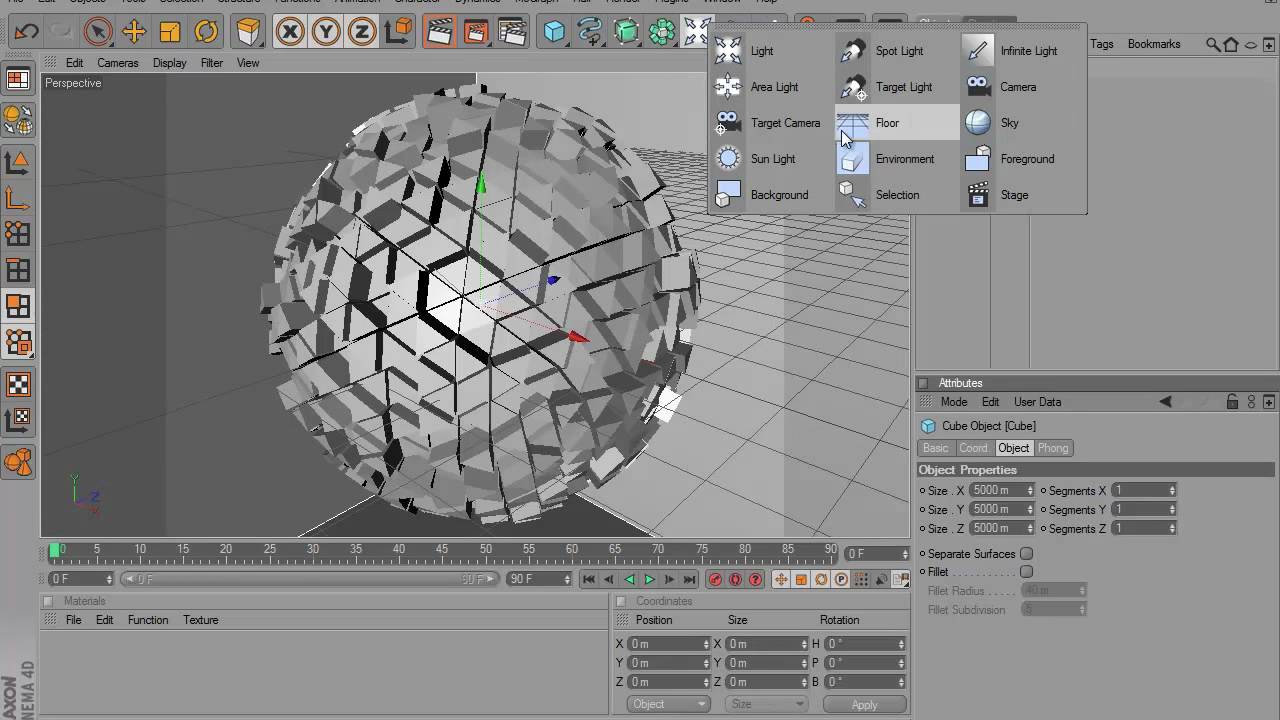Open the spline tools icon
Viewport: 1280px width, 720px height.
tap(590, 32)
